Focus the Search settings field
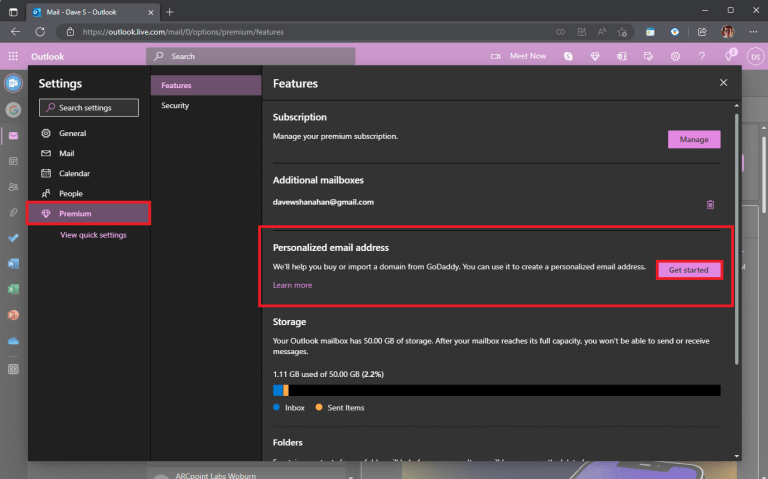768x479 pixels. [89, 108]
